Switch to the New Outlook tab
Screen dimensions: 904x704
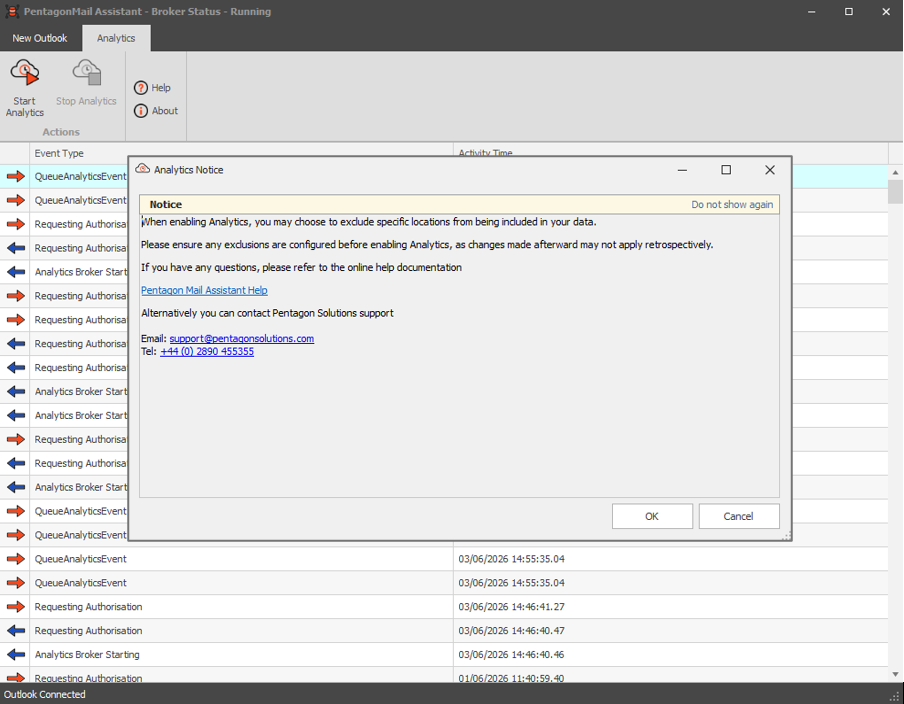click(x=40, y=38)
